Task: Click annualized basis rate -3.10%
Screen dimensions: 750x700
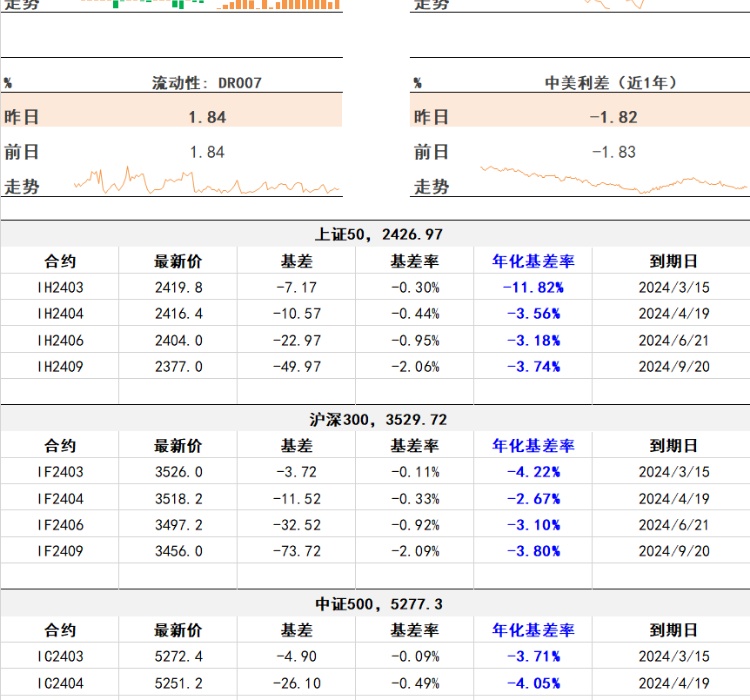Action: pyautogui.click(x=533, y=525)
